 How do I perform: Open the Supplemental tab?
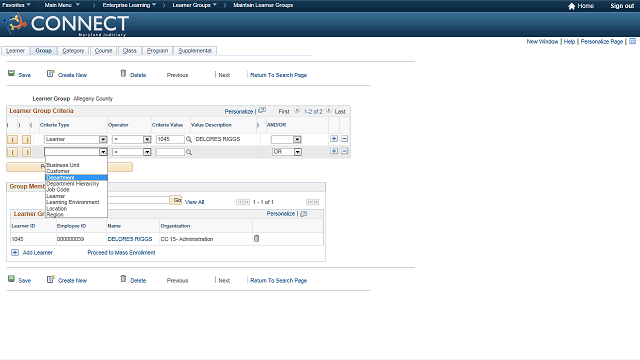point(195,51)
